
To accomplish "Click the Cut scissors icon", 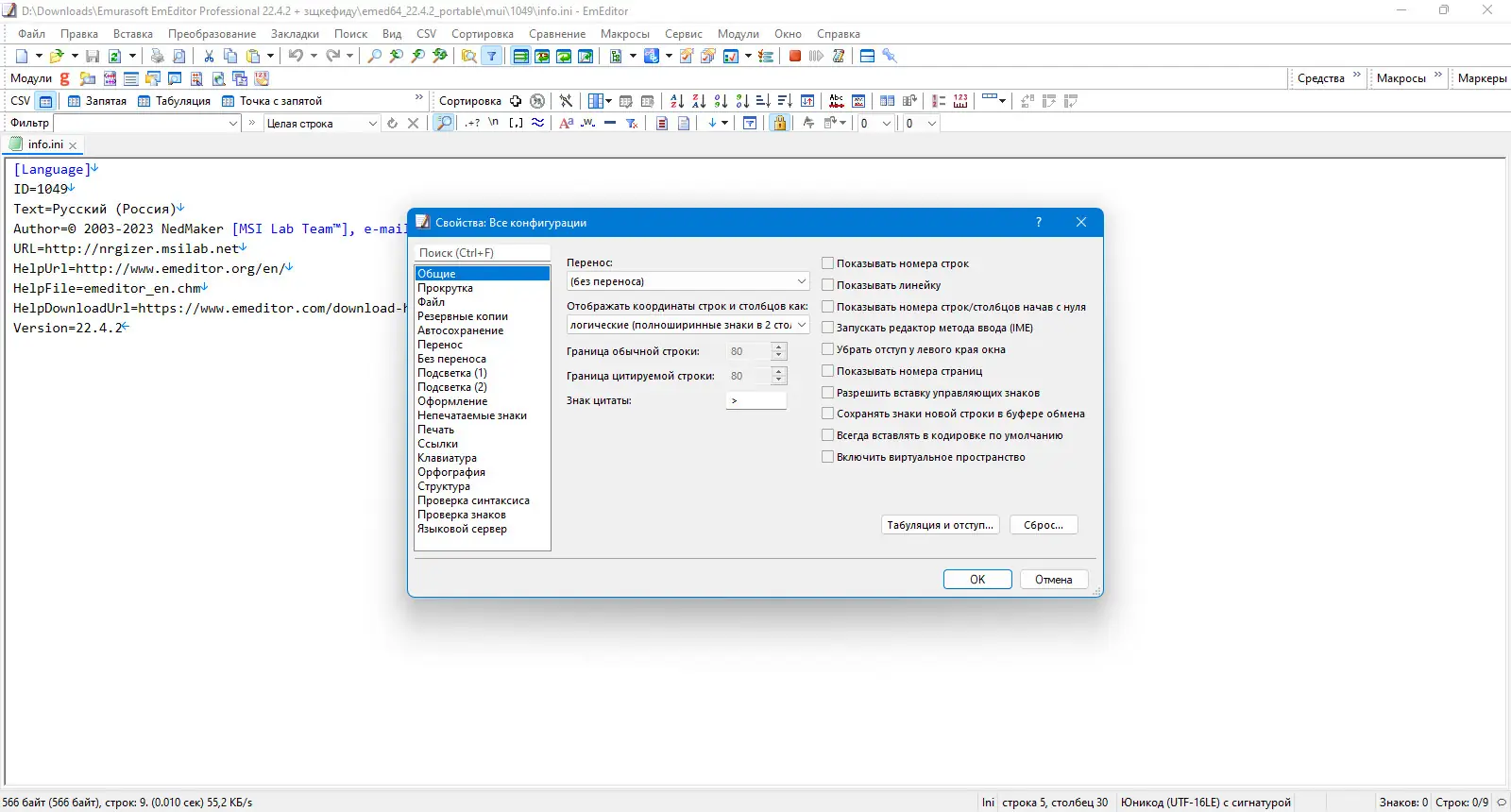I will click(209, 56).
